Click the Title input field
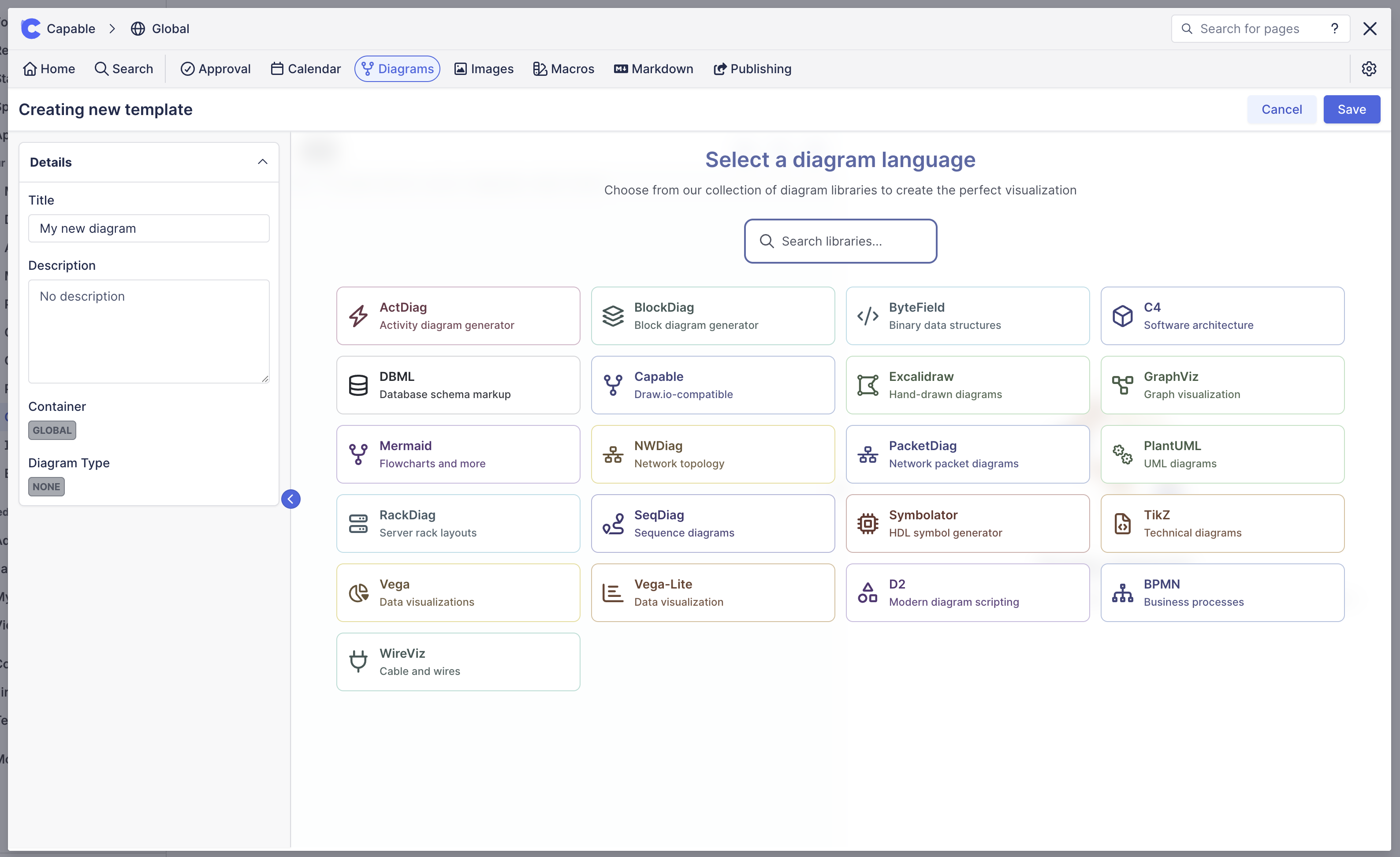The width and height of the screenshot is (1400, 857). 149,228
